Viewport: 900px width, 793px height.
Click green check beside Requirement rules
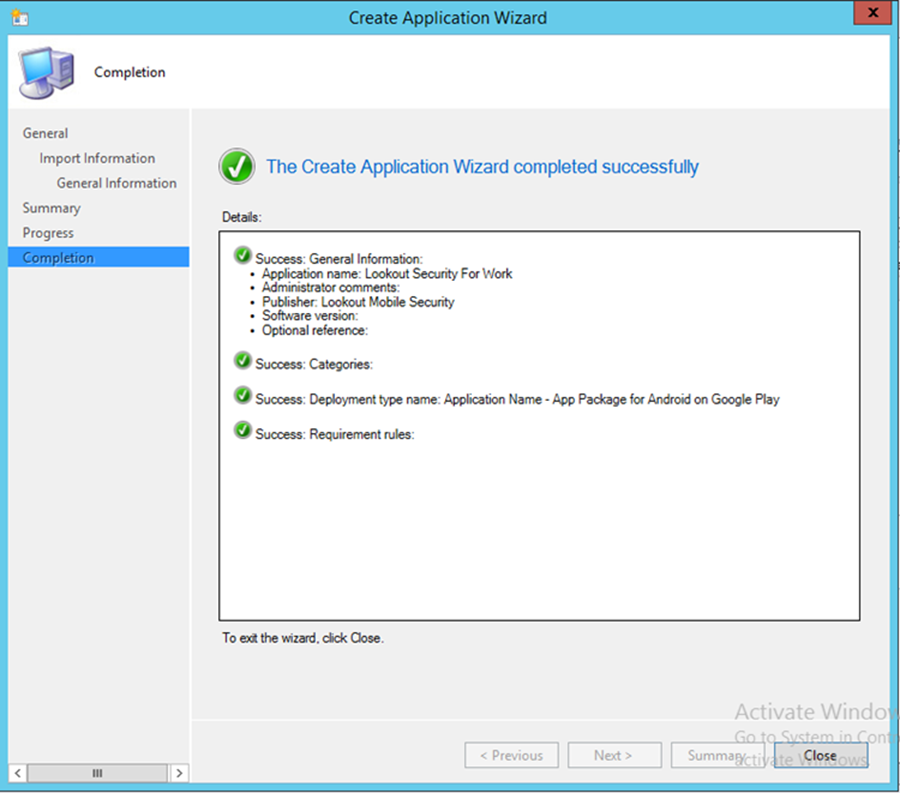[x=243, y=430]
